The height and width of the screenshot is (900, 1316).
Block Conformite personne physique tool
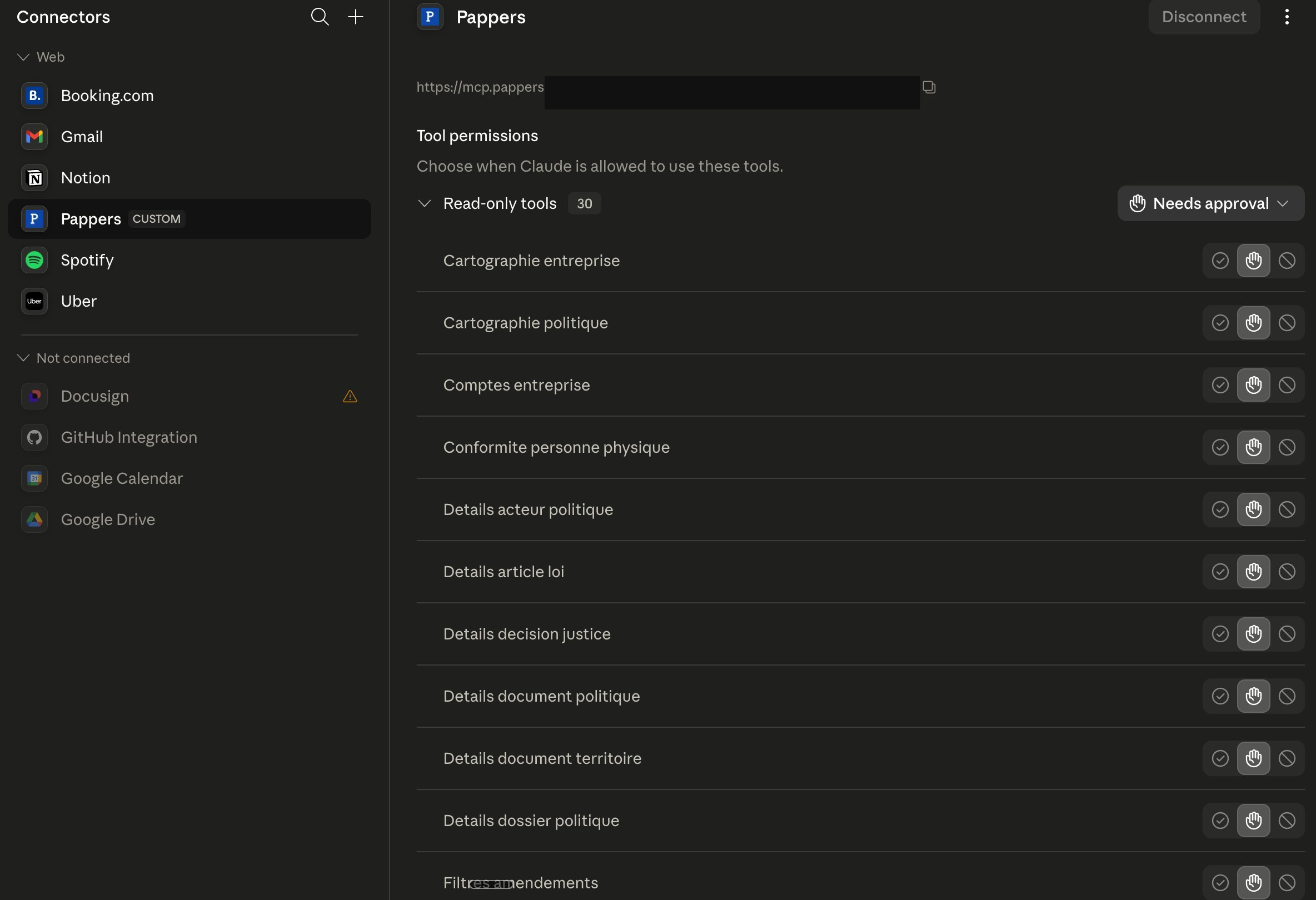pos(1287,447)
